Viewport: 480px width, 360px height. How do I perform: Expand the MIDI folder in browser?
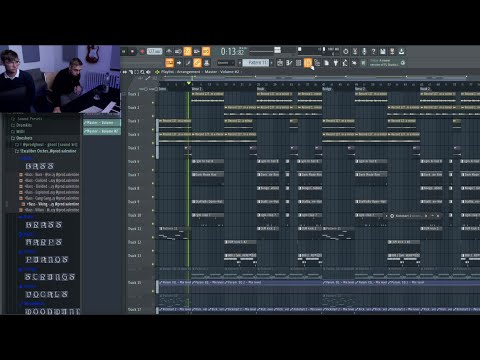(x=20, y=131)
